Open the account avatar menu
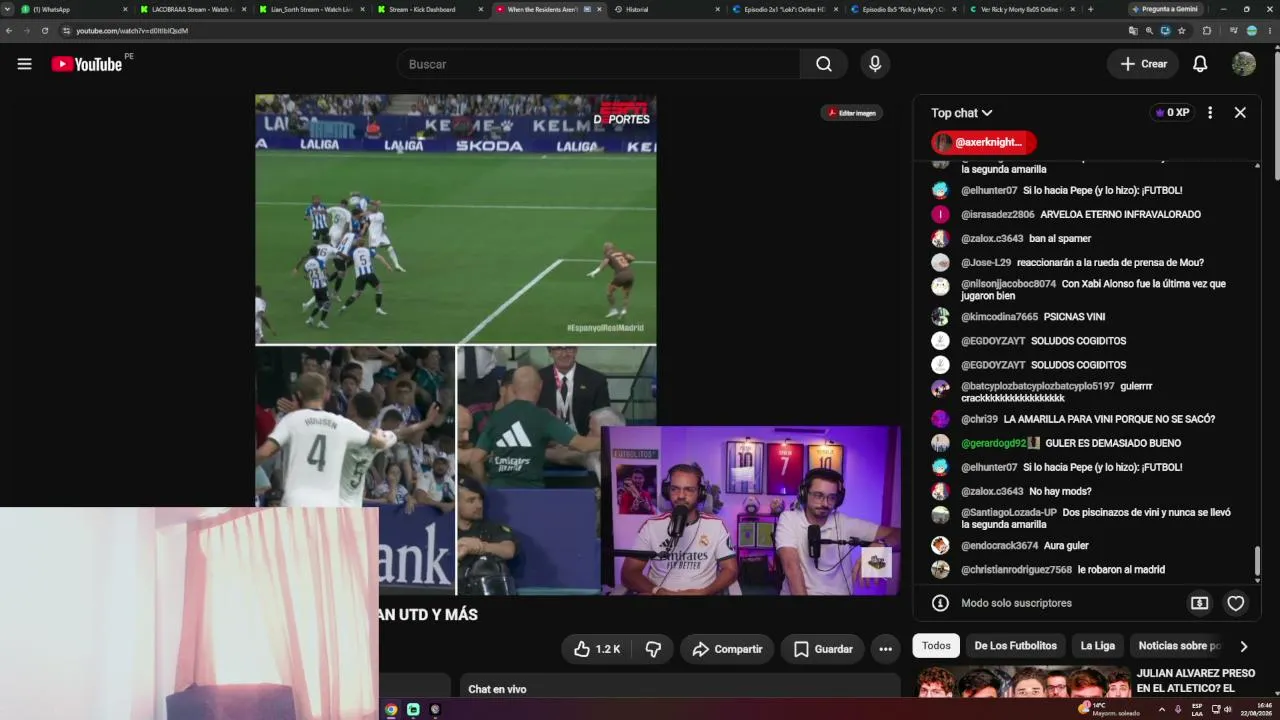 (x=1244, y=64)
